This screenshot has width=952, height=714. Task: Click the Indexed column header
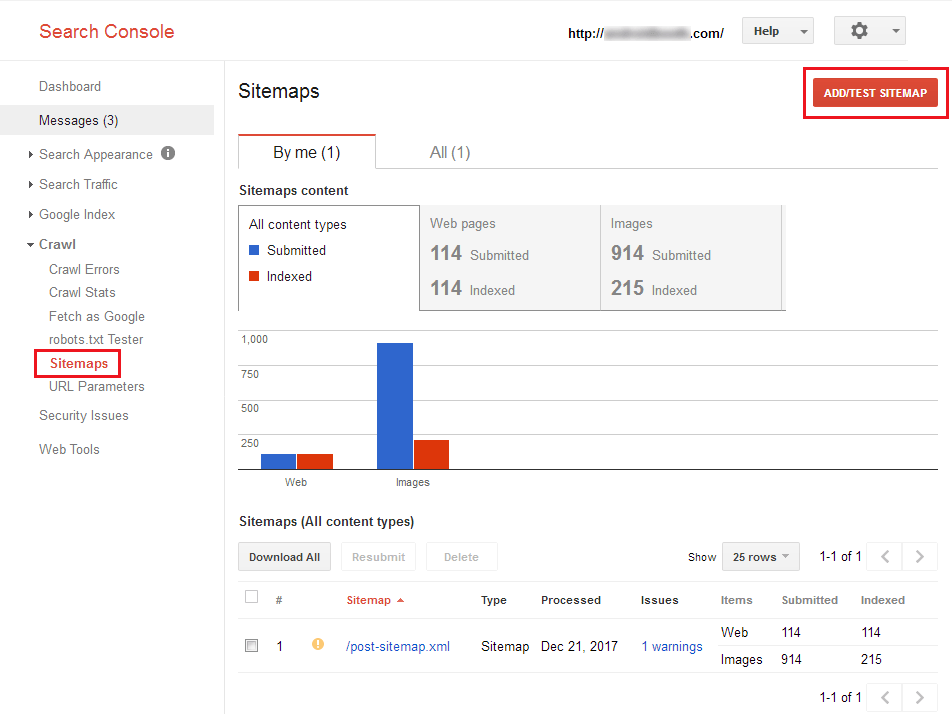pos(883,600)
